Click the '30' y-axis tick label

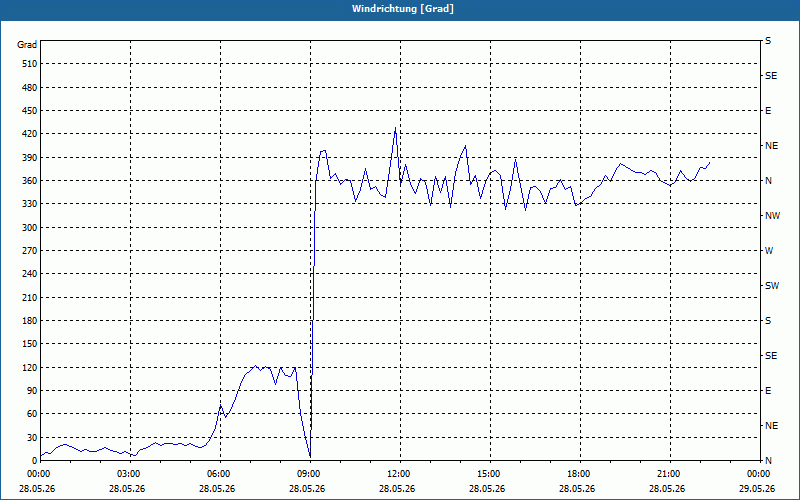tap(32, 437)
